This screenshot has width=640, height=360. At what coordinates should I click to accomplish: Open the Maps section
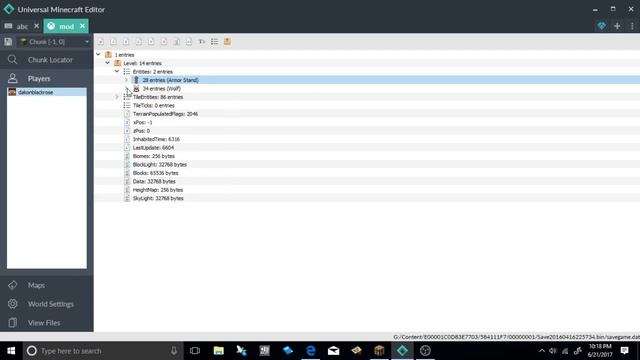(47, 285)
